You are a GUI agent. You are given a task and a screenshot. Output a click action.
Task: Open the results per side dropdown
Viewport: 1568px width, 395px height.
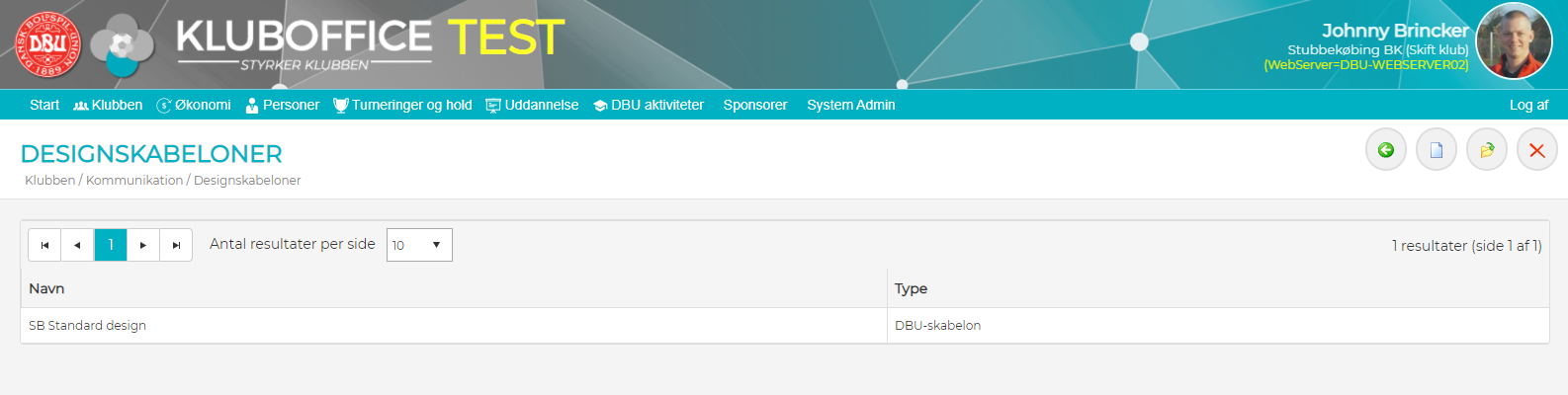coord(419,245)
